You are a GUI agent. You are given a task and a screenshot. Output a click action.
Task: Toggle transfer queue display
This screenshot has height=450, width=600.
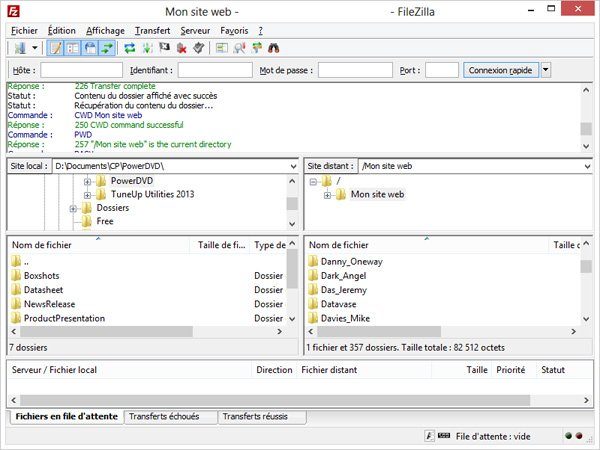(107, 48)
